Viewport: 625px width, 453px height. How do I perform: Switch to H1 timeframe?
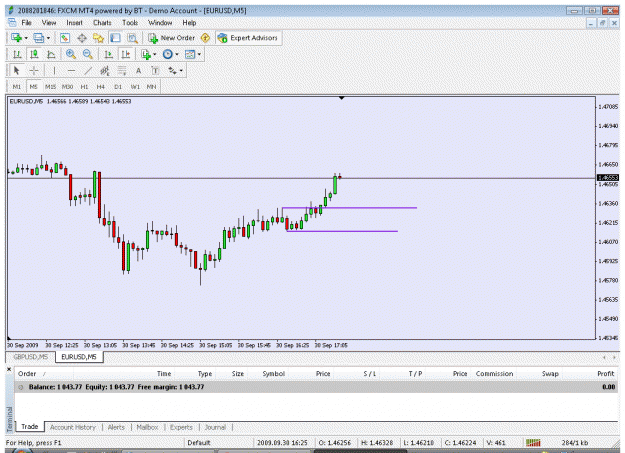click(x=84, y=87)
